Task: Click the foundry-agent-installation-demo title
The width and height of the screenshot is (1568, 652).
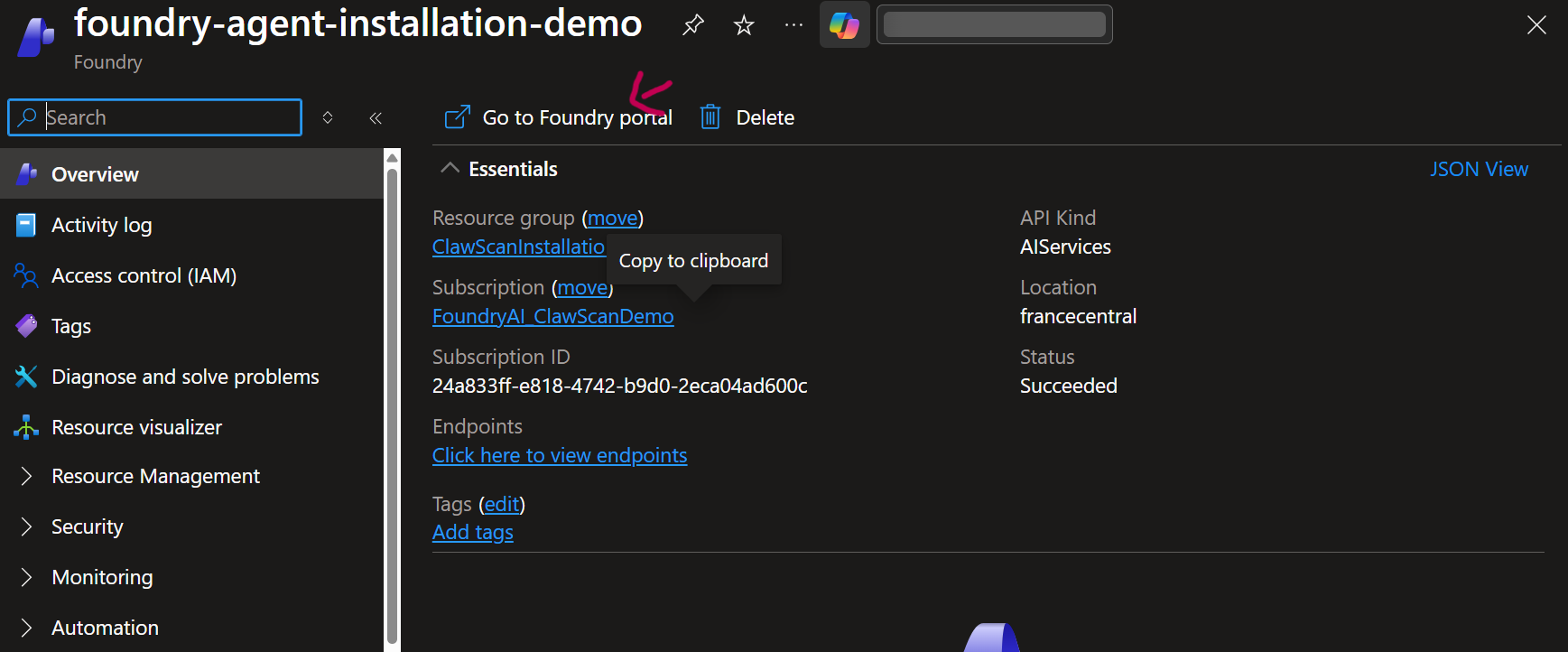Action: click(x=358, y=23)
